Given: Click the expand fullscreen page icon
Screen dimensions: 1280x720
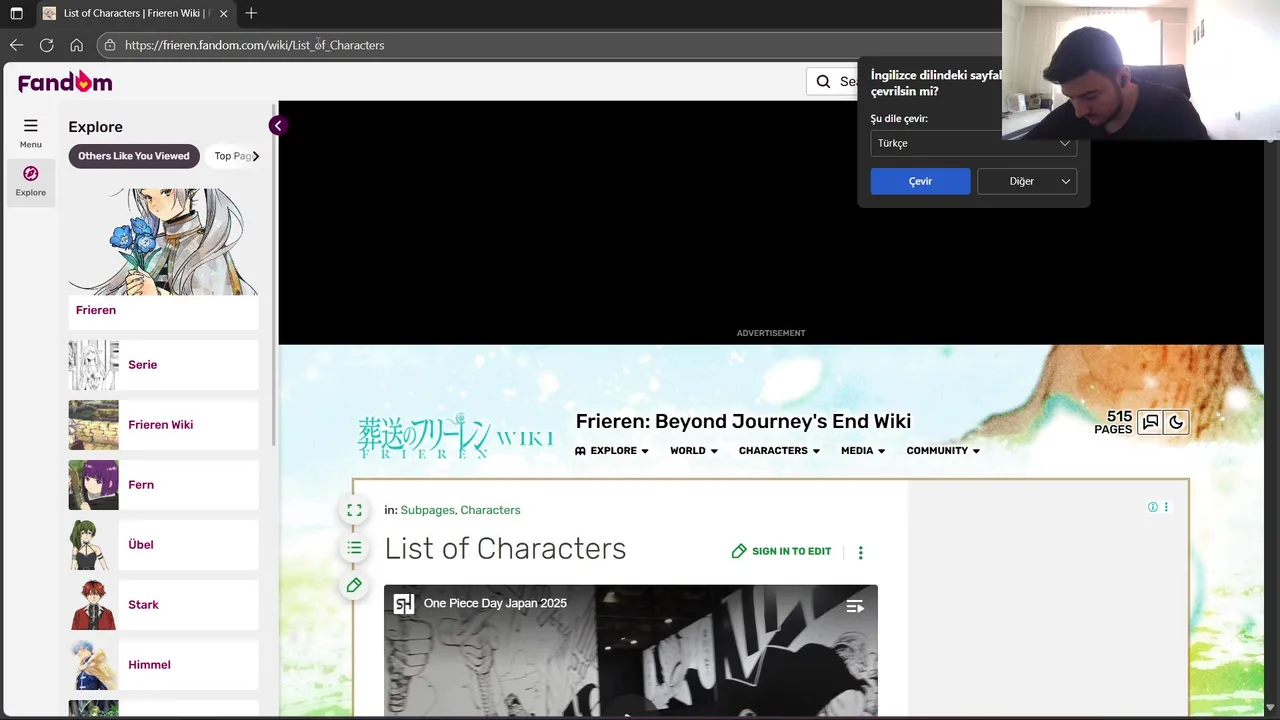Looking at the screenshot, I should [x=354, y=510].
